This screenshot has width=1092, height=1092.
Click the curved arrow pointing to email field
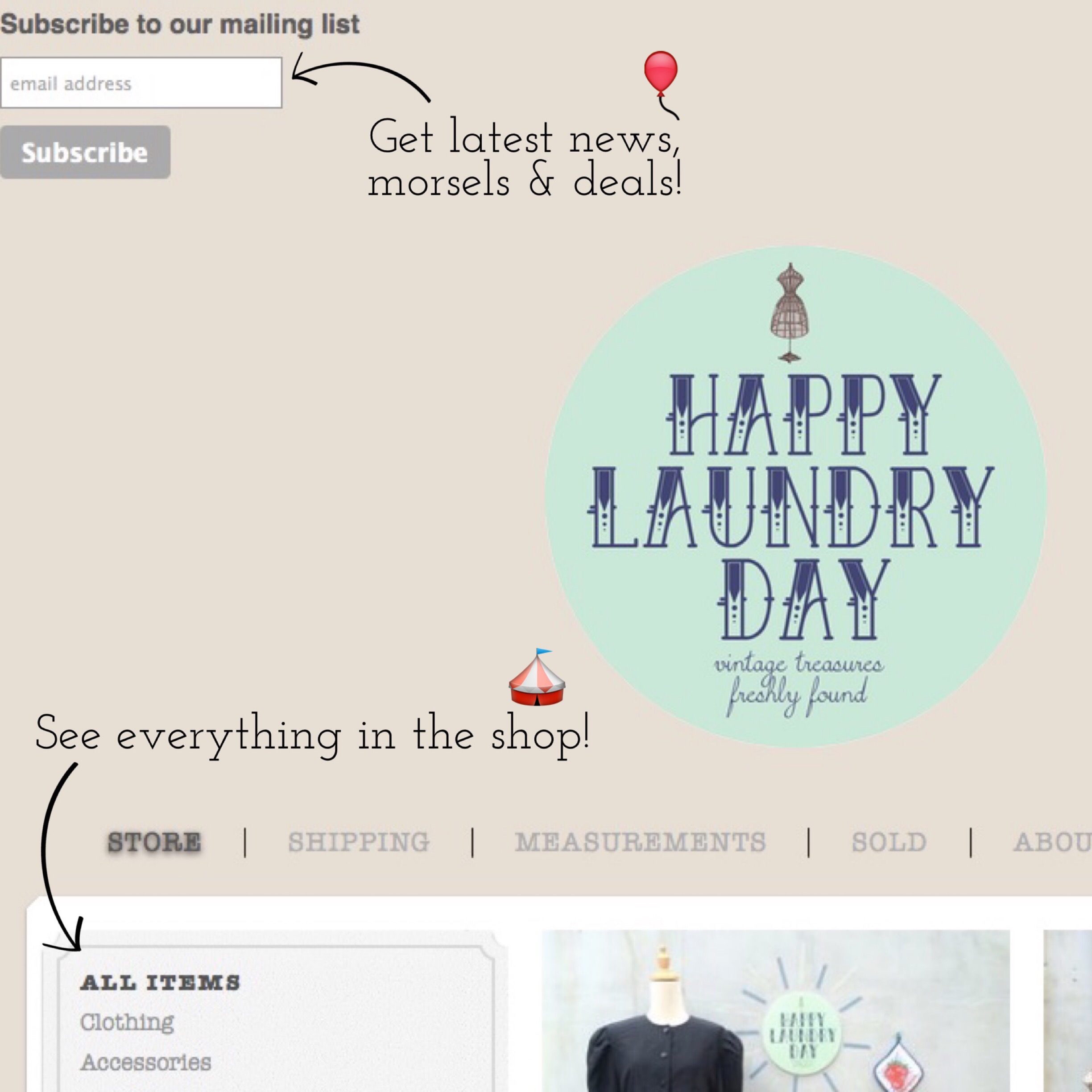click(x=360, y=77)
